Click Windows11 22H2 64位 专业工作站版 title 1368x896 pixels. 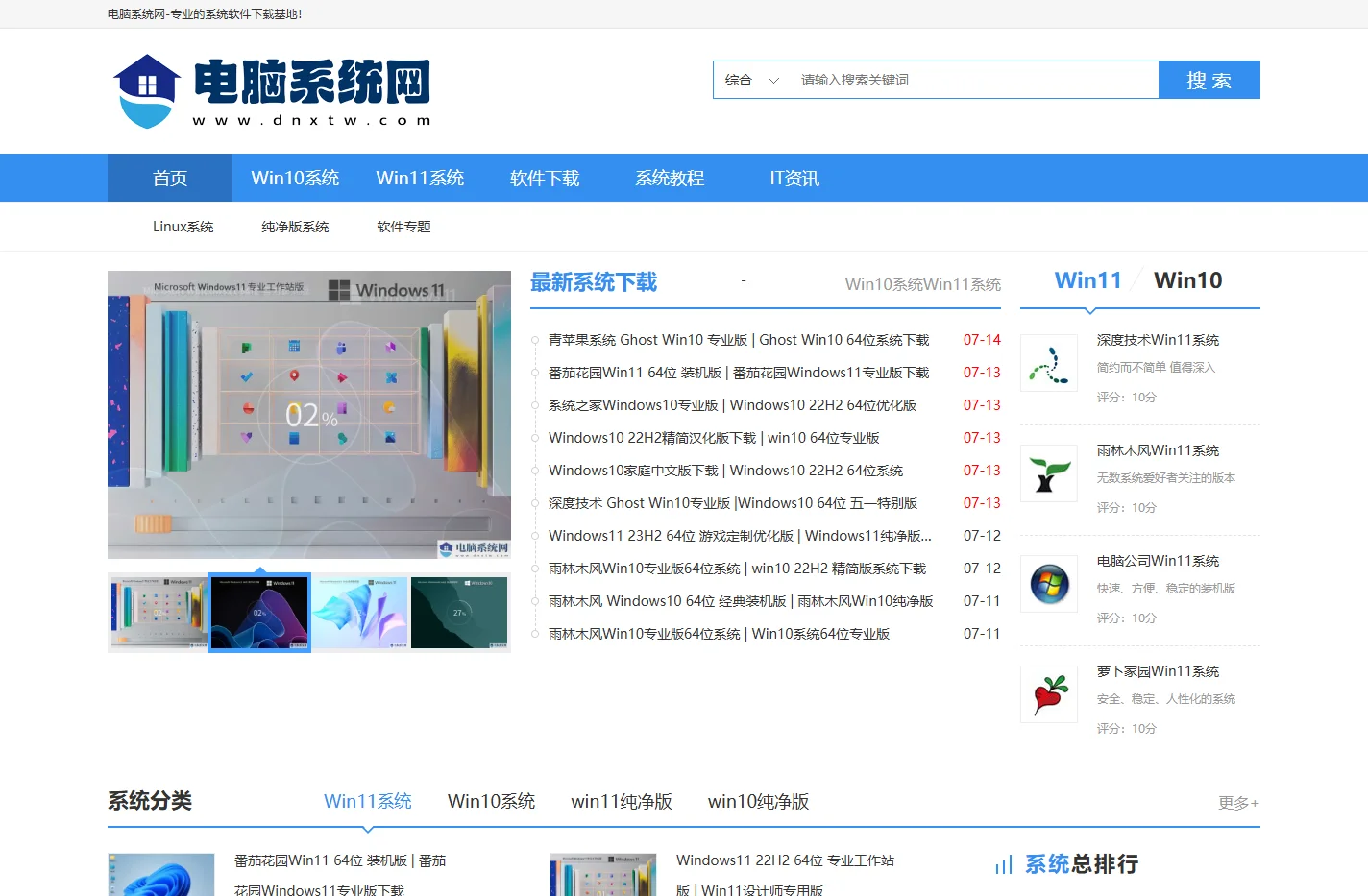[x=785, y=875]
